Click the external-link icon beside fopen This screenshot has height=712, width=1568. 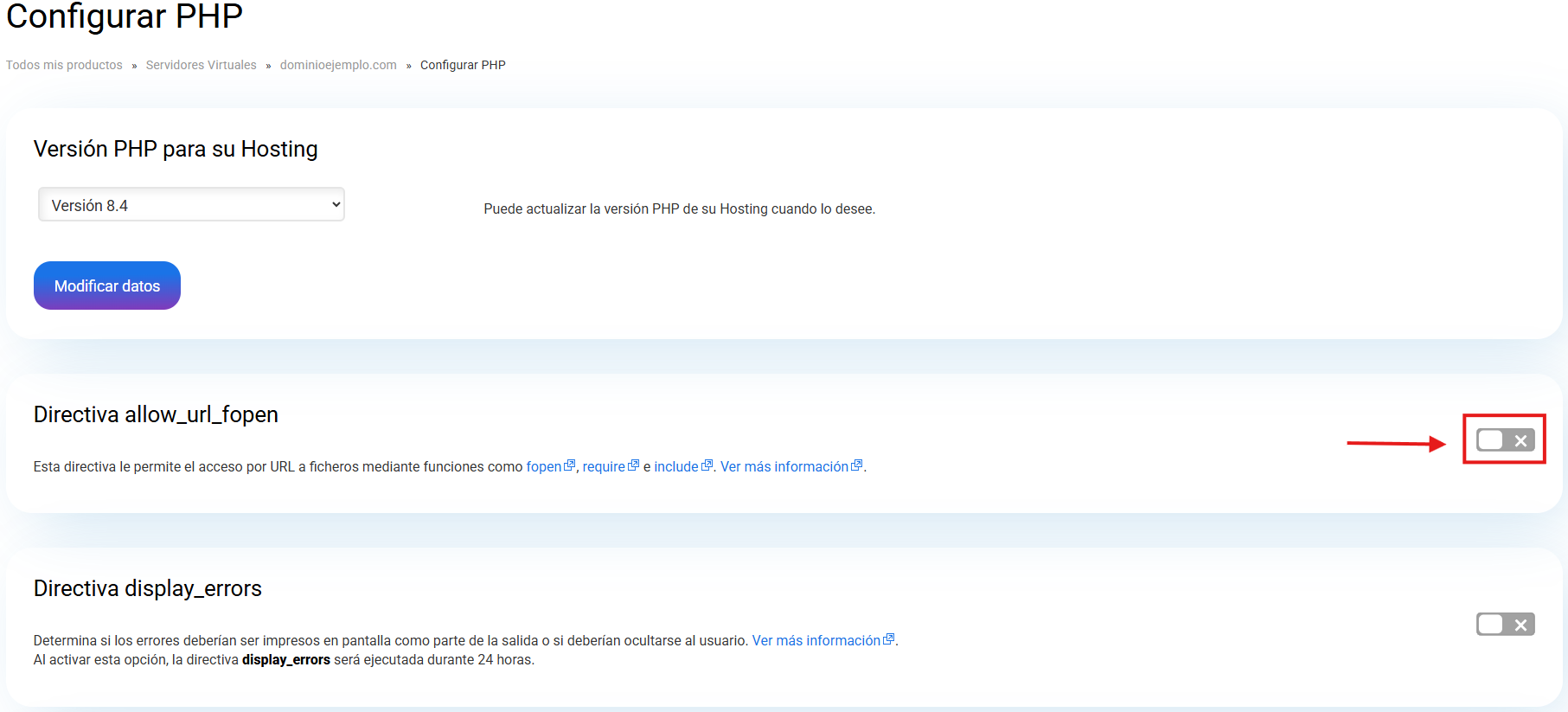pos(569,465)
